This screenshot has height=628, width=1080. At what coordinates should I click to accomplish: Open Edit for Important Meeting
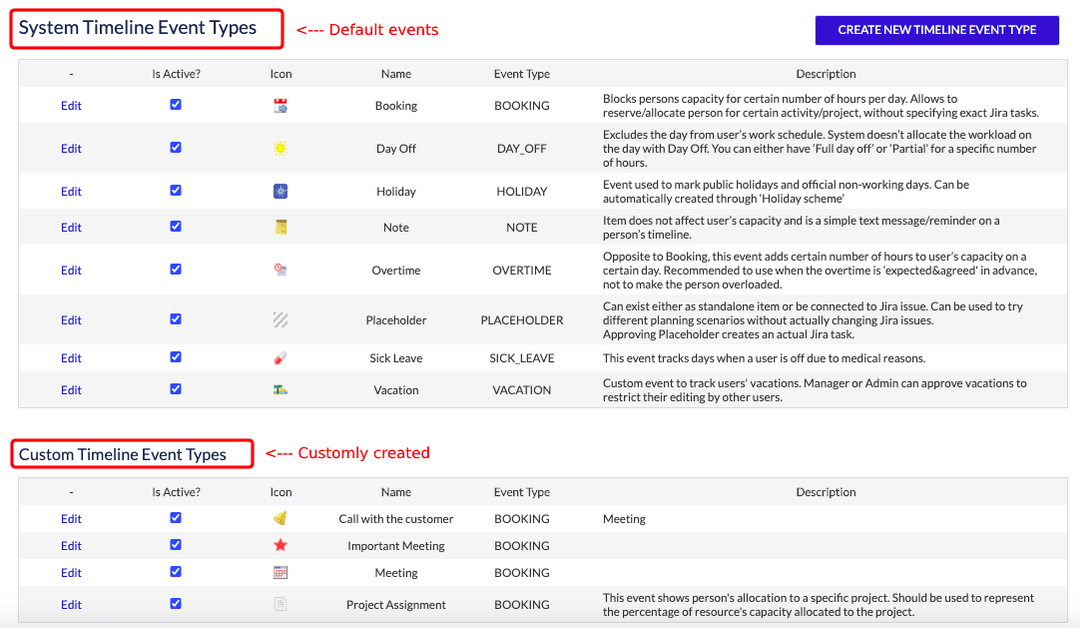pyautogui.click(x=71, y=545)
